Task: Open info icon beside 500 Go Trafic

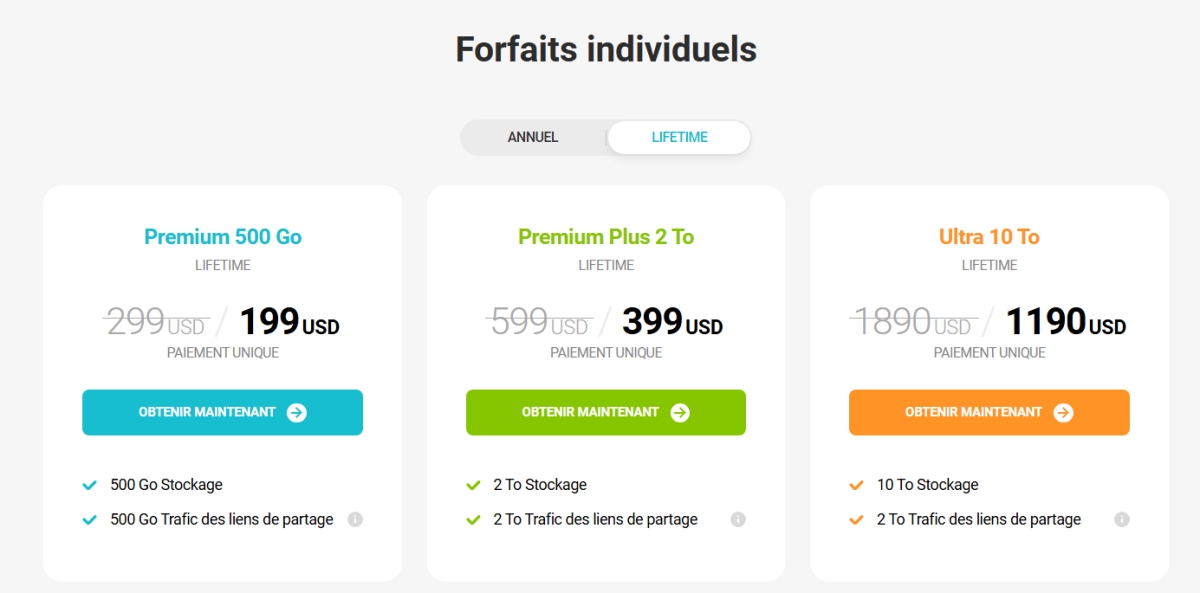Action: coord(355,519)
